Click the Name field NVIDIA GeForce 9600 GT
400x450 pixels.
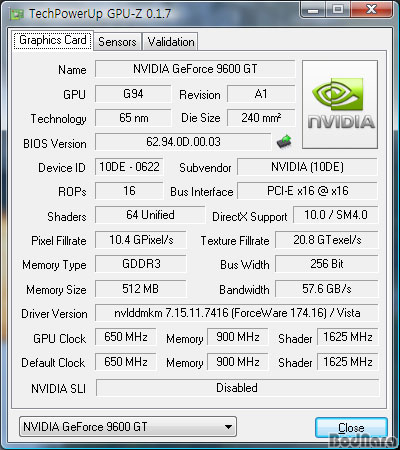(195, 69)
